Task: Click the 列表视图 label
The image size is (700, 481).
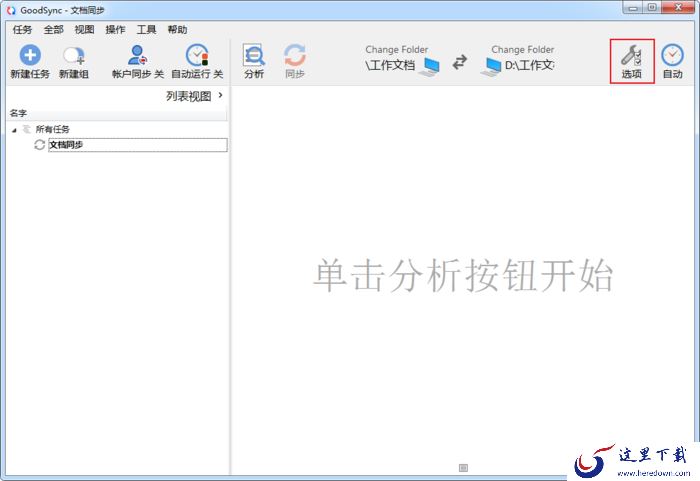Action: (188, 96)
